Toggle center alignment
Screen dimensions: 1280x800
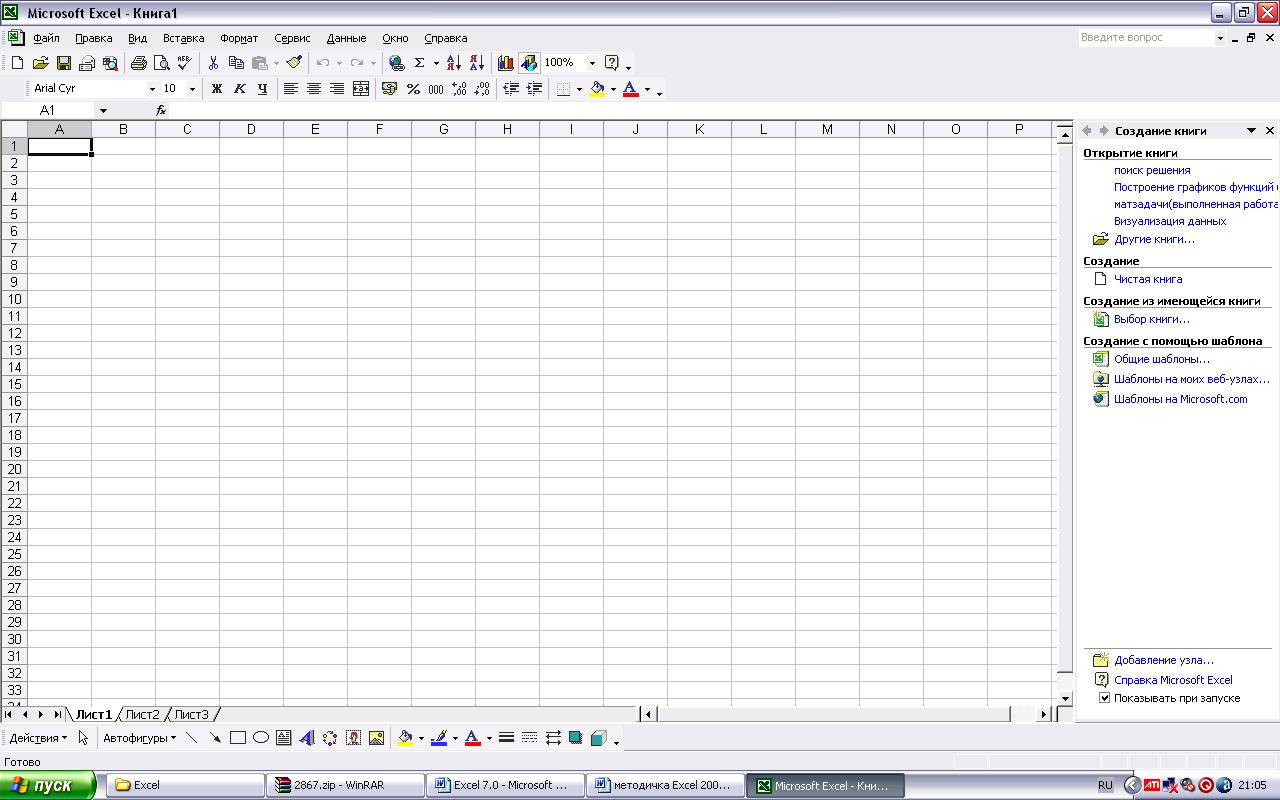pyautogui.click(x=314, y=89)
